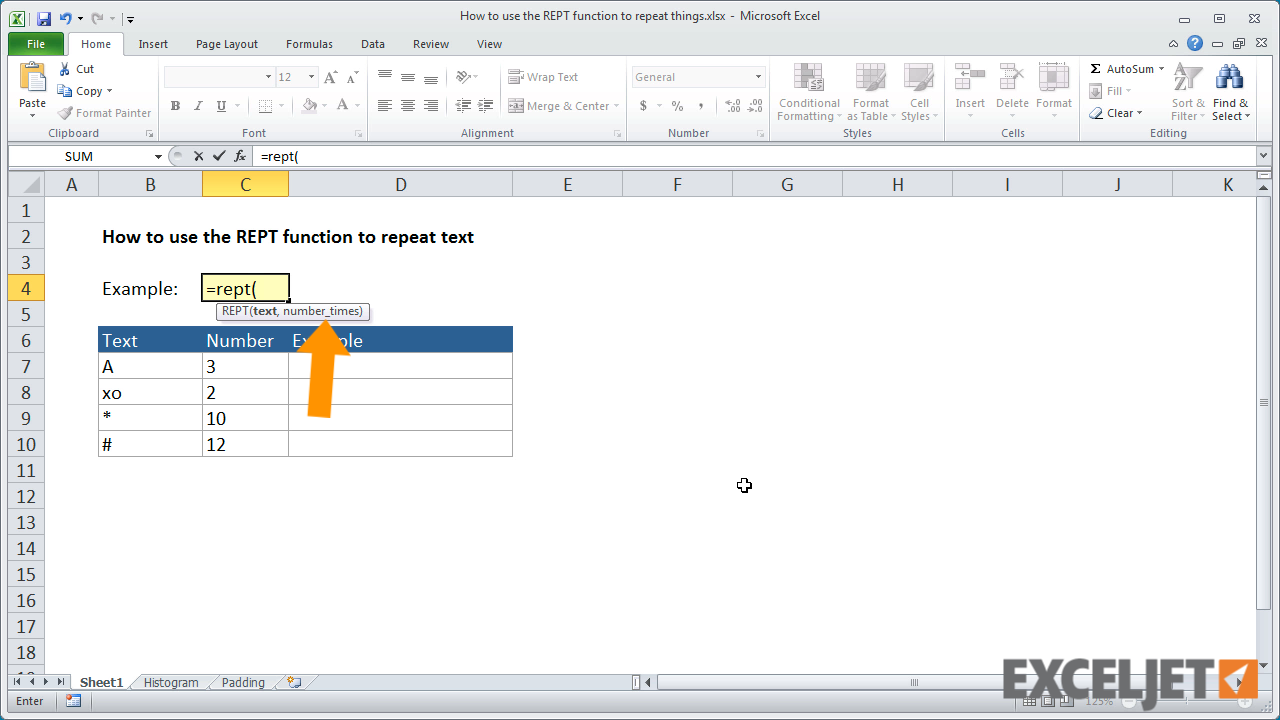Toggle Wrap Text option
This screenshot has width=1280, height=720.
point(543,77)
